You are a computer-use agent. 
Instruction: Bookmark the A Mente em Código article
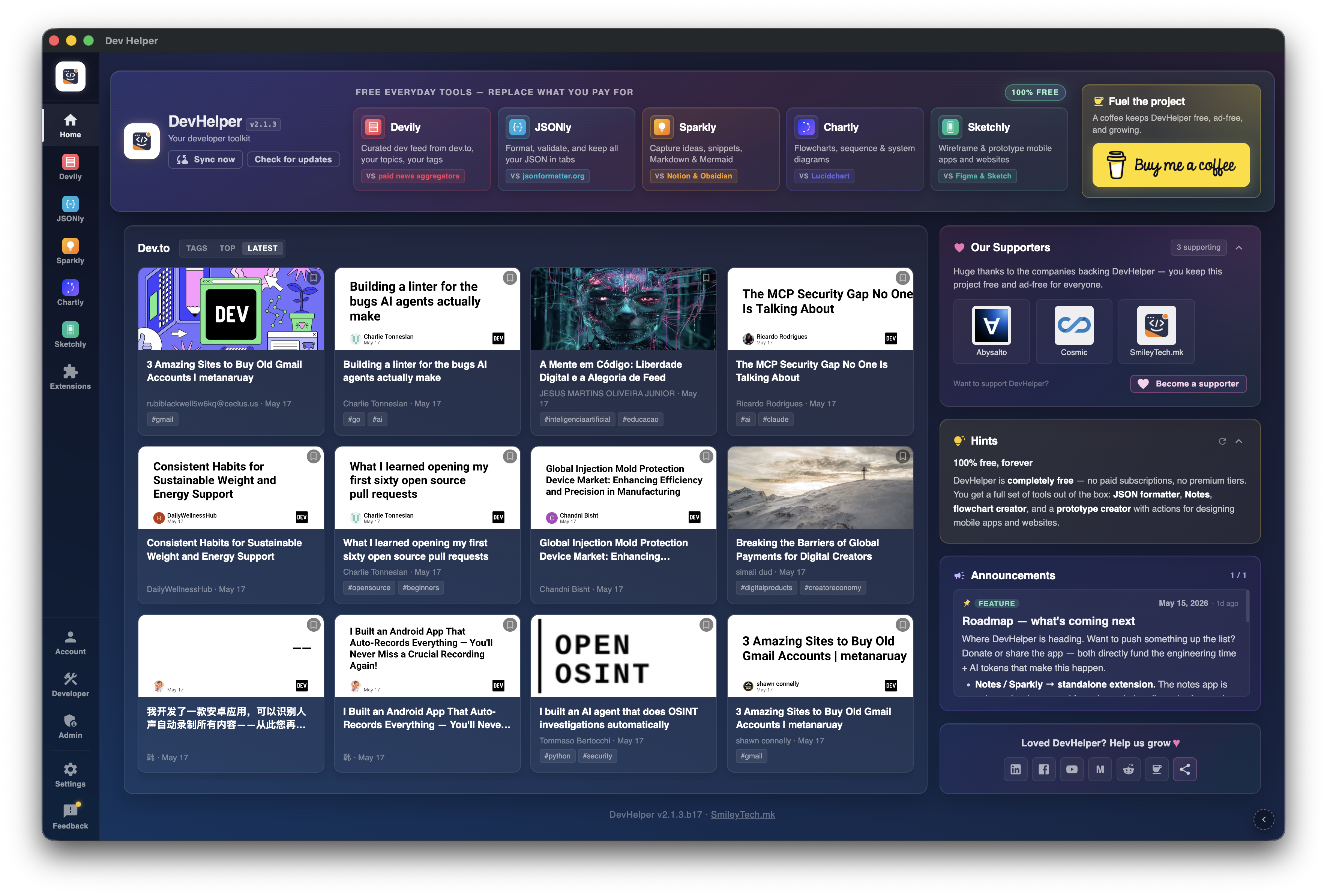point(706,277)
